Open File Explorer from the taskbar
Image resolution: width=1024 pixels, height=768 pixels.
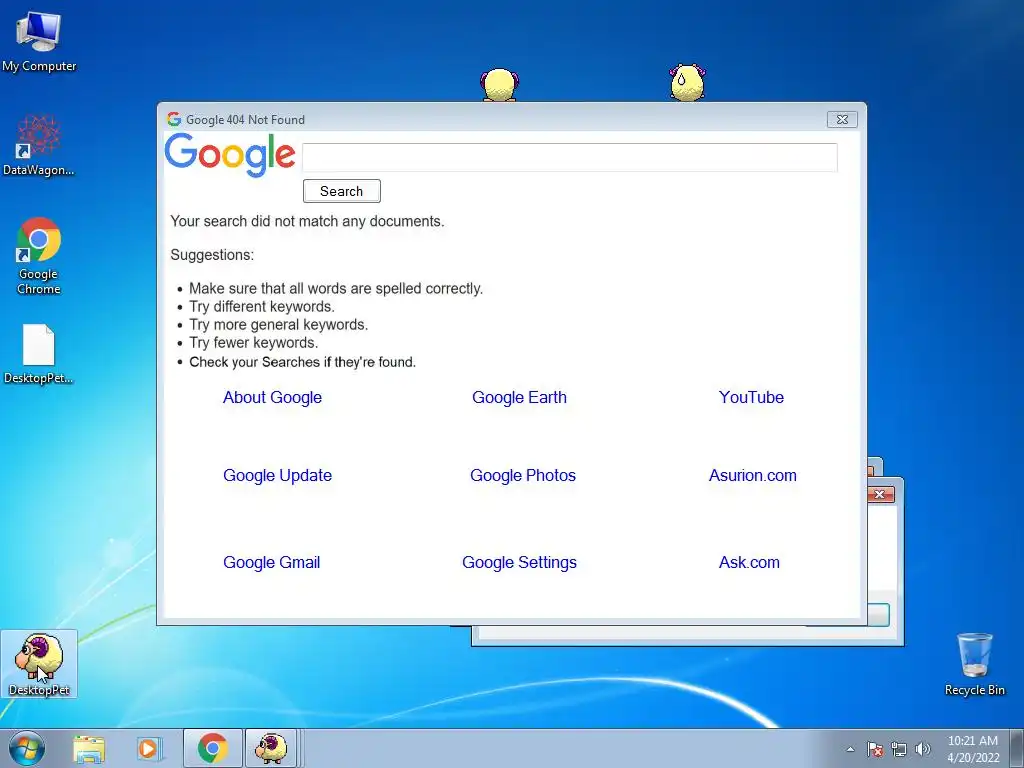point(89,749)
